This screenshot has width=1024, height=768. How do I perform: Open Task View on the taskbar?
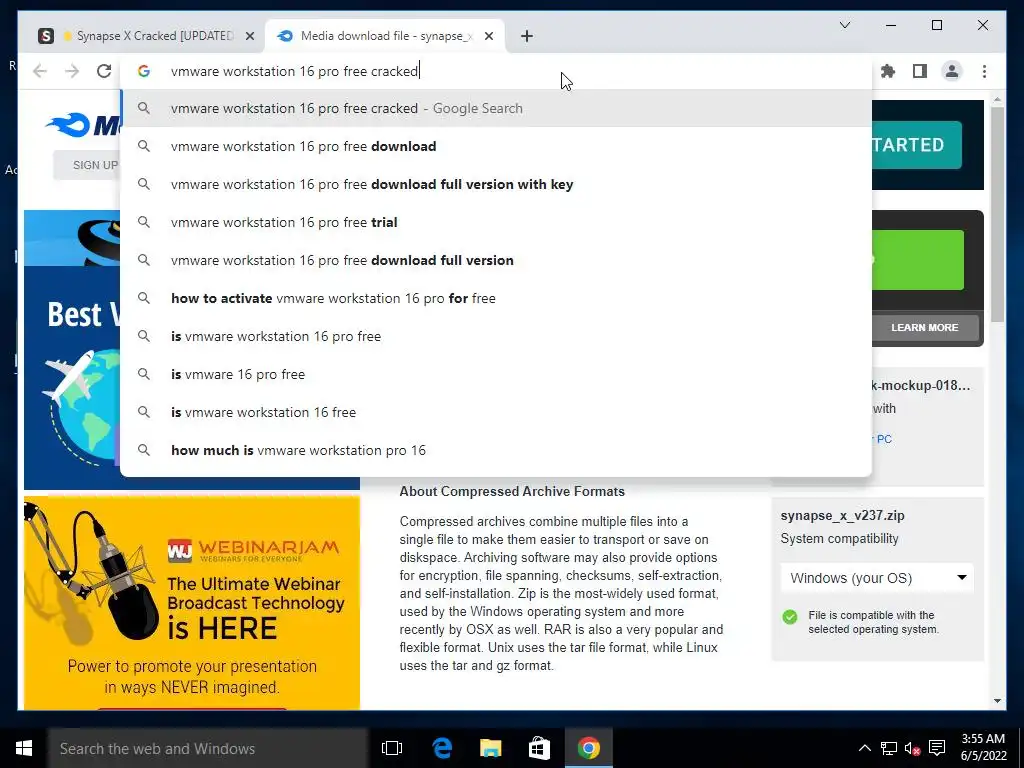click(392, 748)
